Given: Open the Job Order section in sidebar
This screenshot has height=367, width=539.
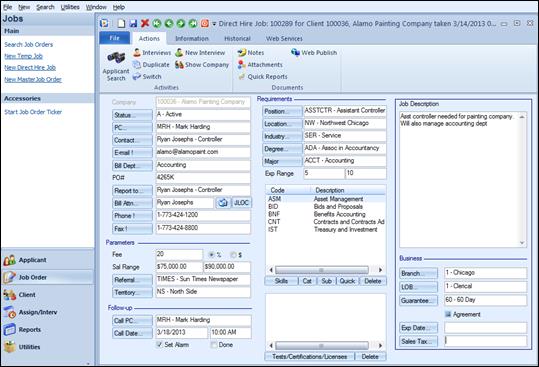Looking at the screenshot, I should 47,277.
